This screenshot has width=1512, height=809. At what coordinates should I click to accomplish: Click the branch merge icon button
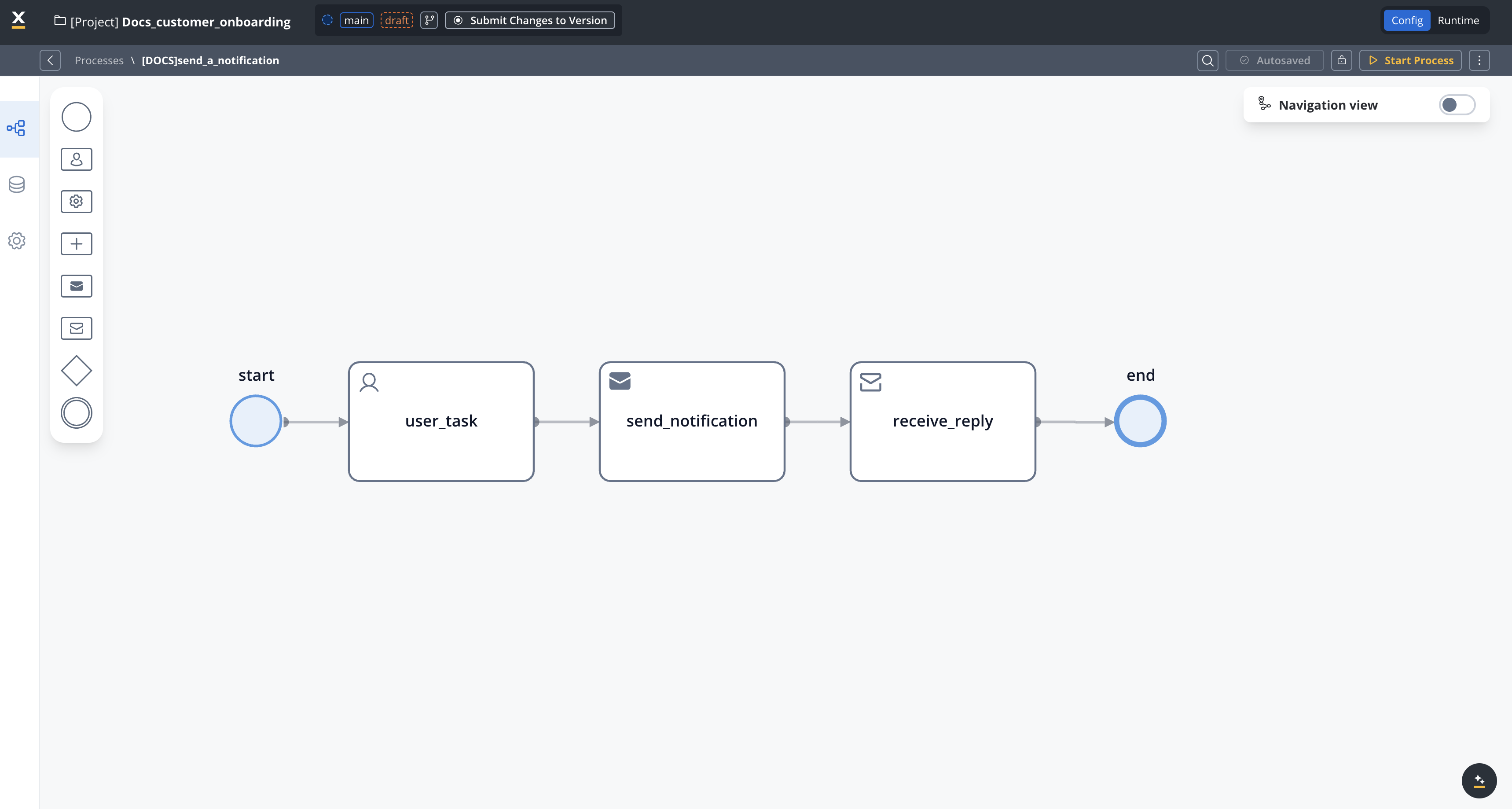point(429,21)
